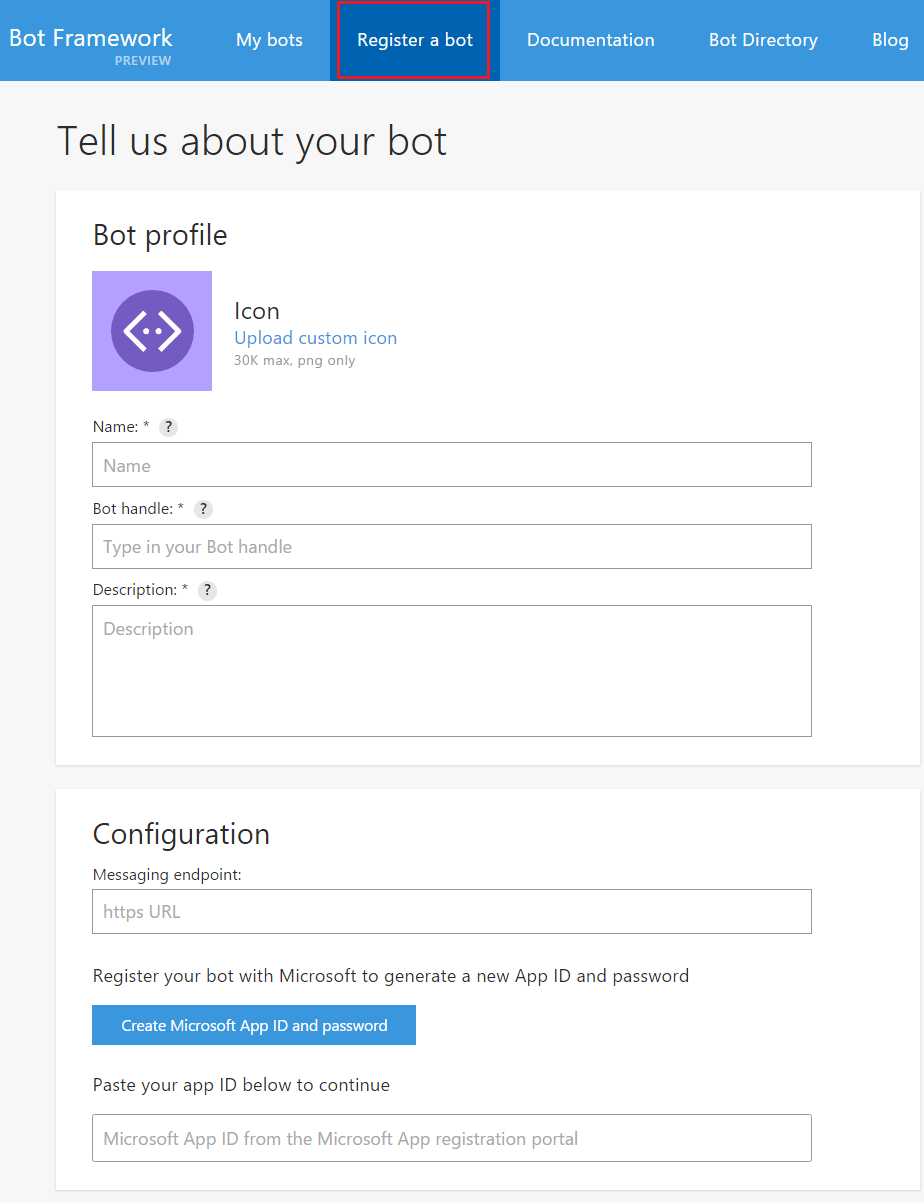Open Bot Directory in navigation bar
The image size is (924, 1203).
click(763, 40)
